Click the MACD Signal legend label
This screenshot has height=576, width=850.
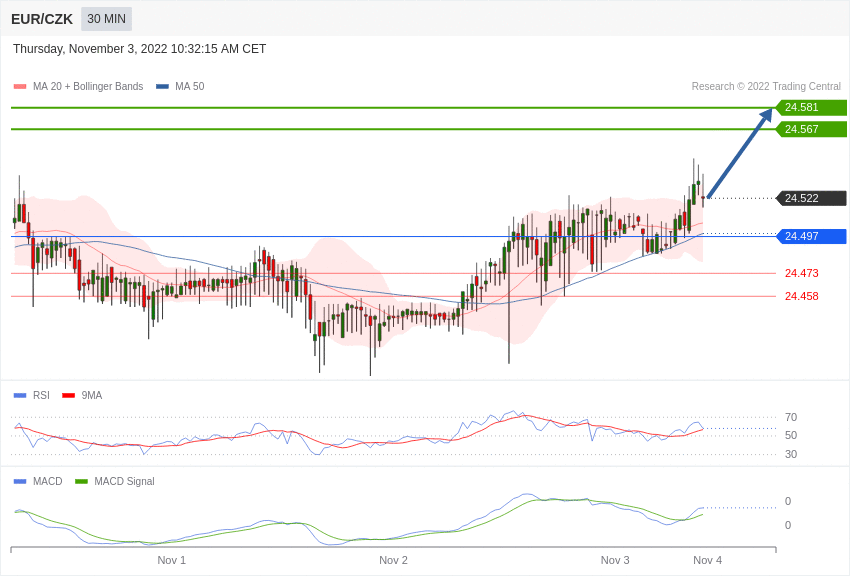tap(124, 481)
